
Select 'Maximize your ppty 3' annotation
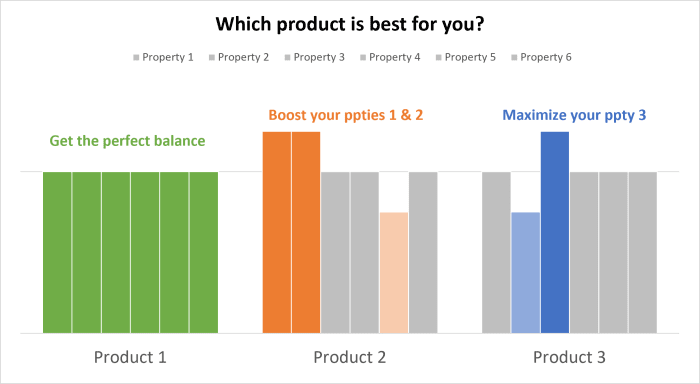click(x=574, y=115)
